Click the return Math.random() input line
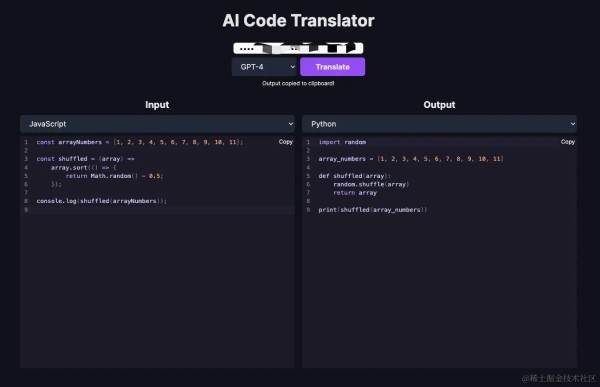Image resolution: width=600 pixels, height=387 pixels. 114,176
